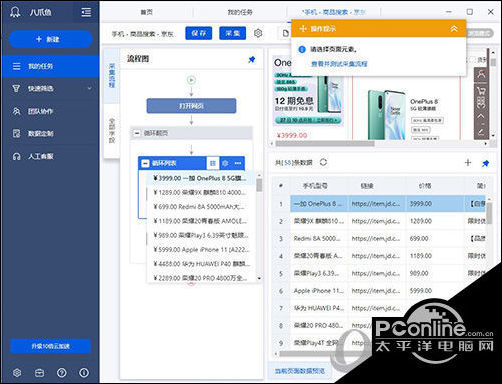Add a field using the plus icon above the data table
Screen dimensions: 502x384
(468, 162)
